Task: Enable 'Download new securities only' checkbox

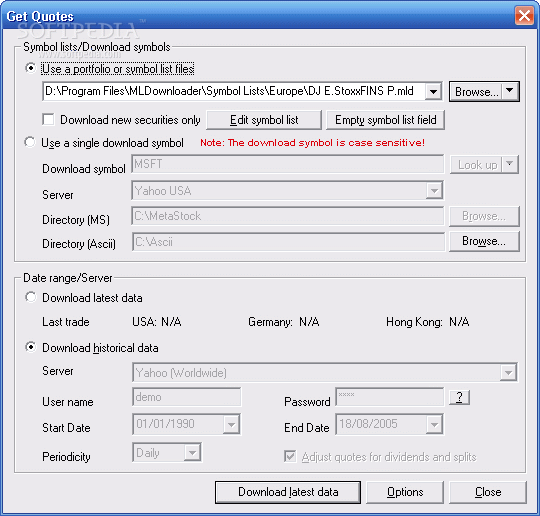Action: [x=48, y=120]
